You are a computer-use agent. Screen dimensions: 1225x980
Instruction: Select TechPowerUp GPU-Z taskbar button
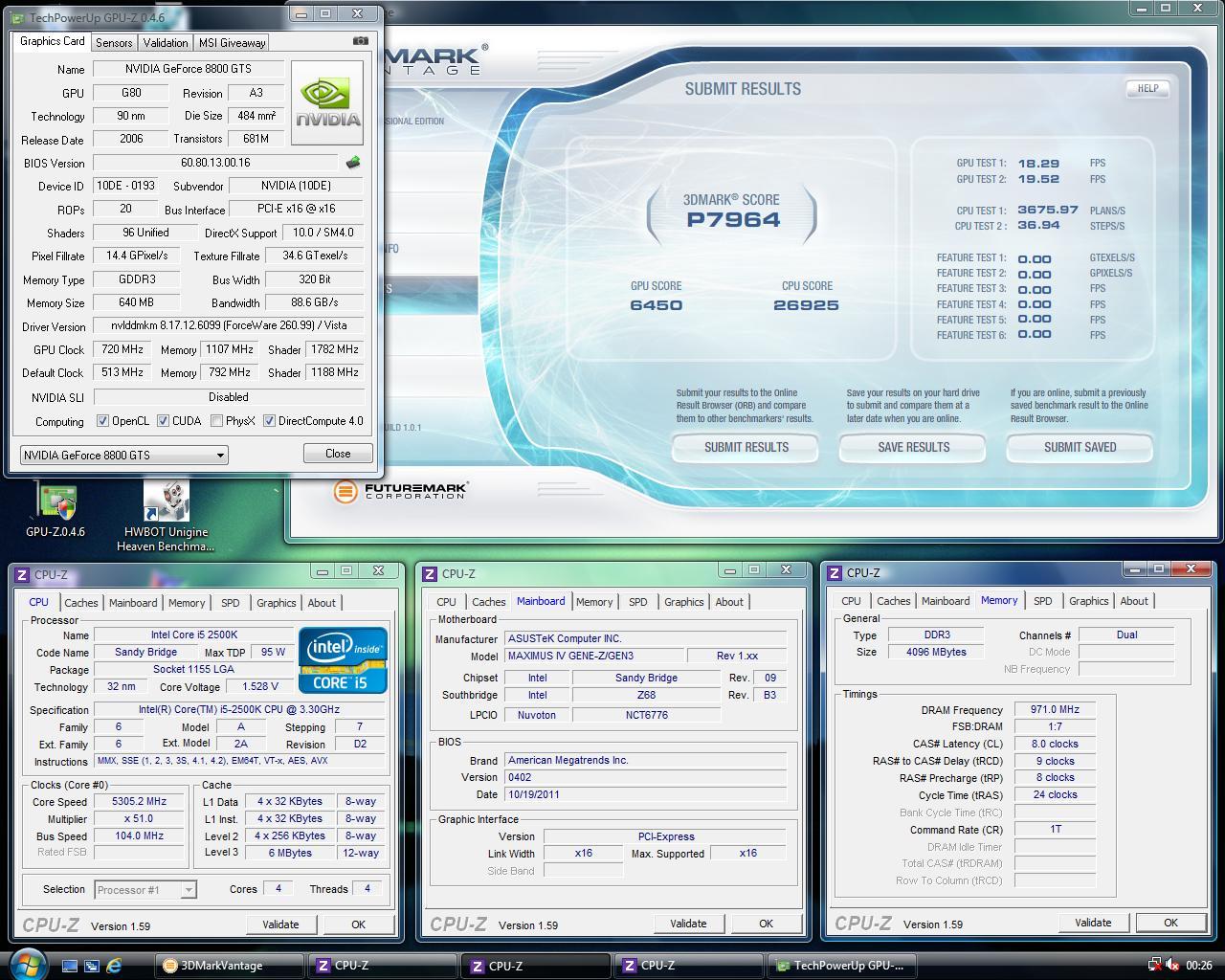[x=843, y=966]
